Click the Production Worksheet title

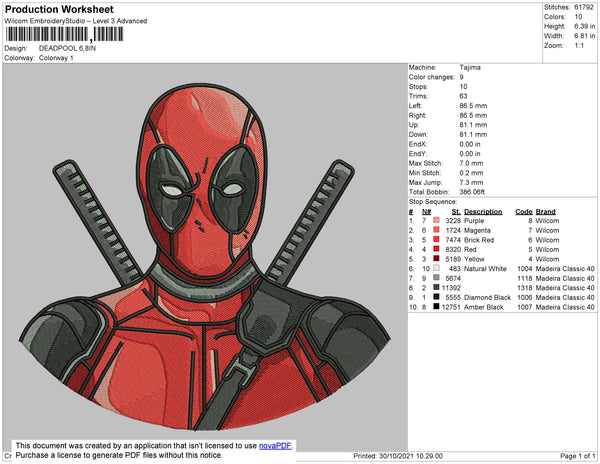[x=59, y=9]
